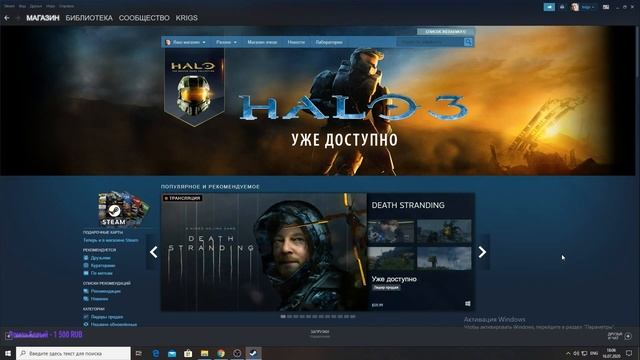640x360 pixels.
Task: Expand the Разное dropdown in the store bar
Action: [x=226, y=42]
